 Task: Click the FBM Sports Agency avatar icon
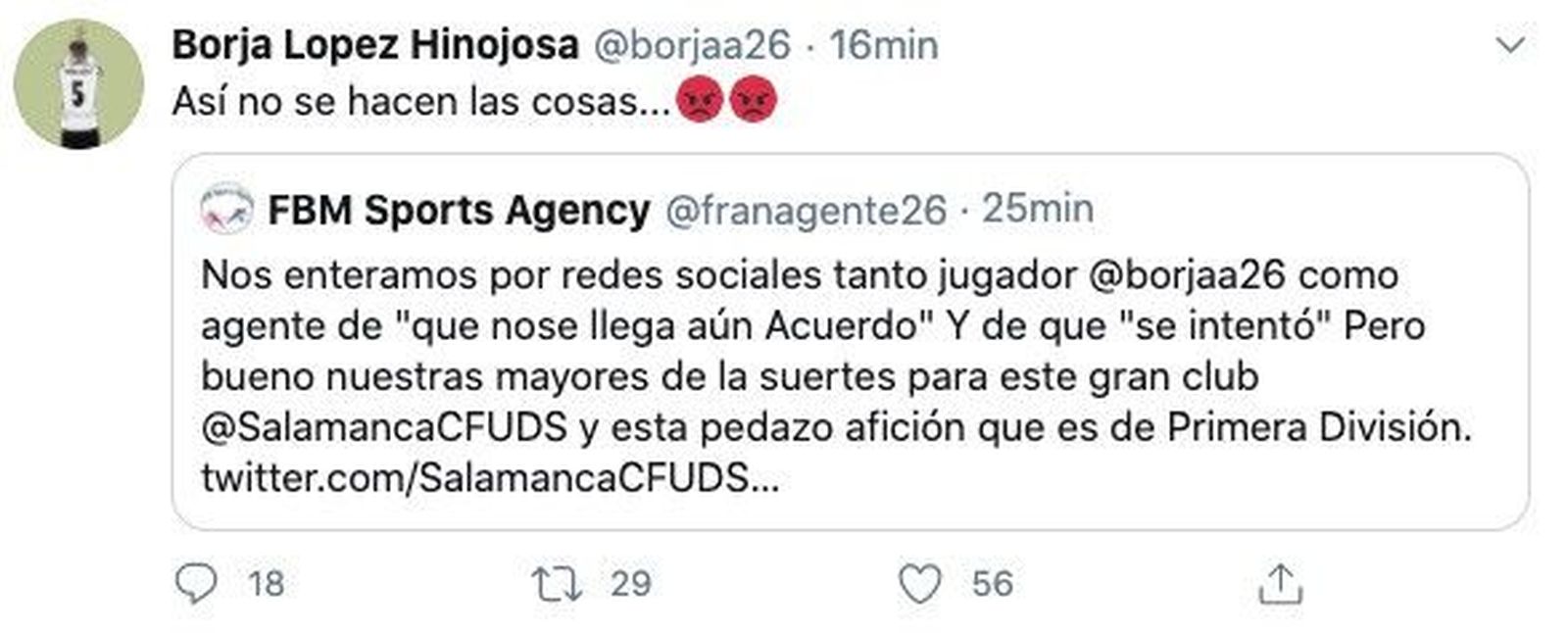coord(226,210)
